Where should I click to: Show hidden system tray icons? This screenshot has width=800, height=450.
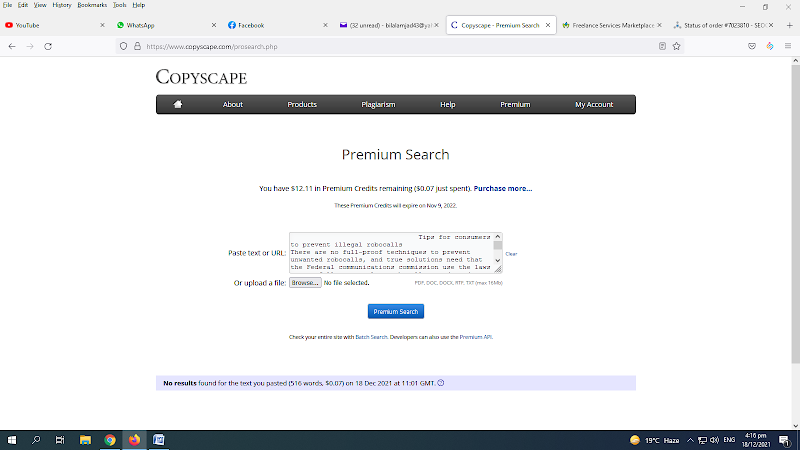pos(690,440)
